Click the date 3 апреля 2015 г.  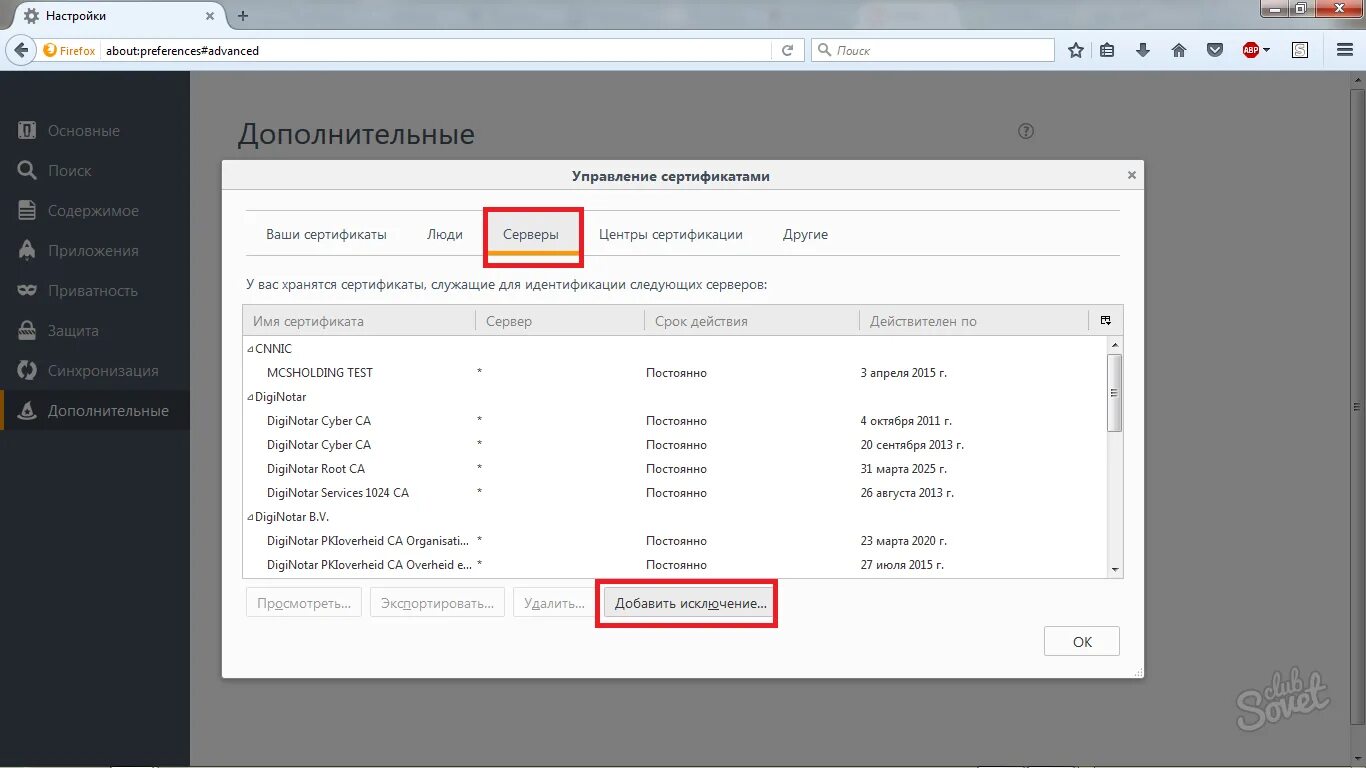point(903,373)
